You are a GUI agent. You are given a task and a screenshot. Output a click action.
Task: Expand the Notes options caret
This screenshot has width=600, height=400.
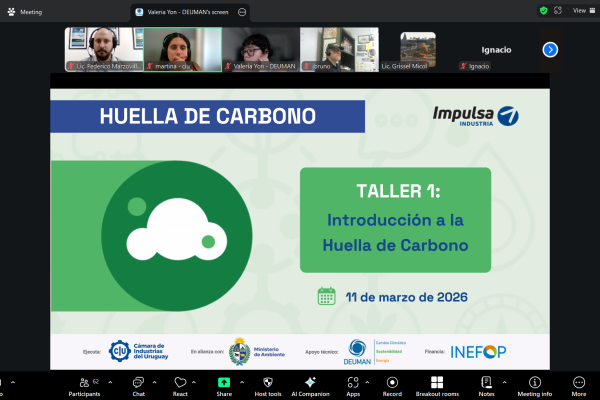point(504,382)
